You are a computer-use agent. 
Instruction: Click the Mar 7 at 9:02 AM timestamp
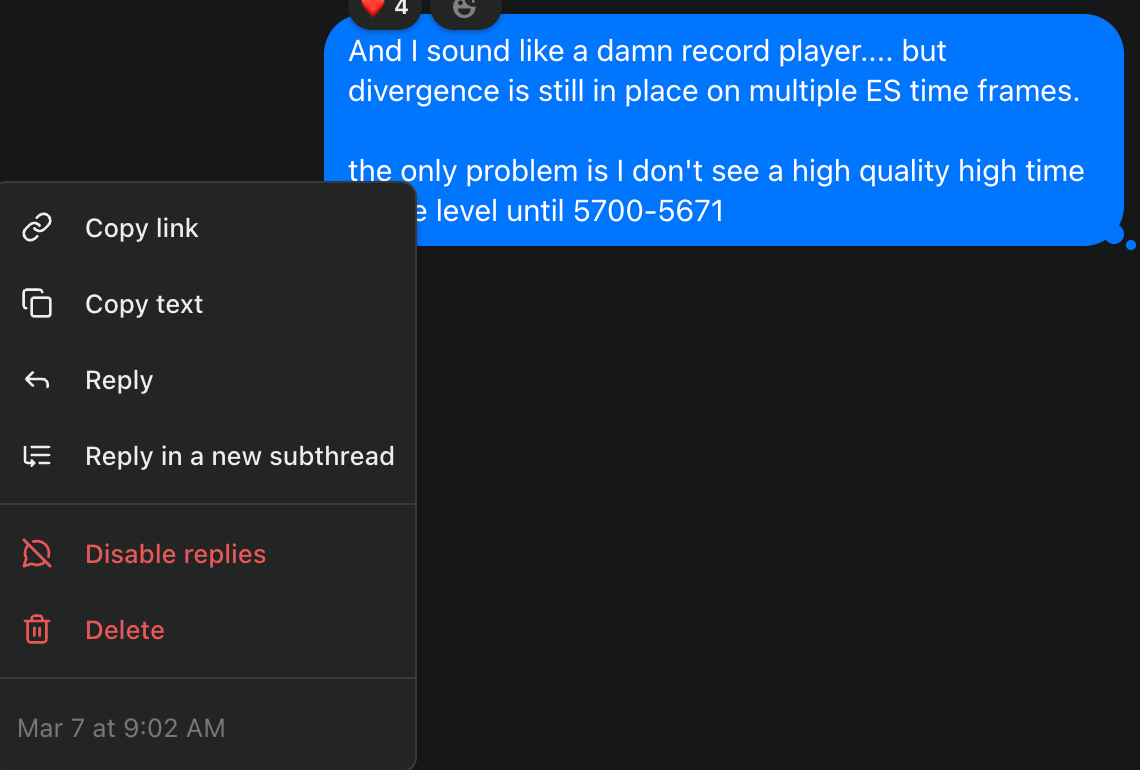121,728
